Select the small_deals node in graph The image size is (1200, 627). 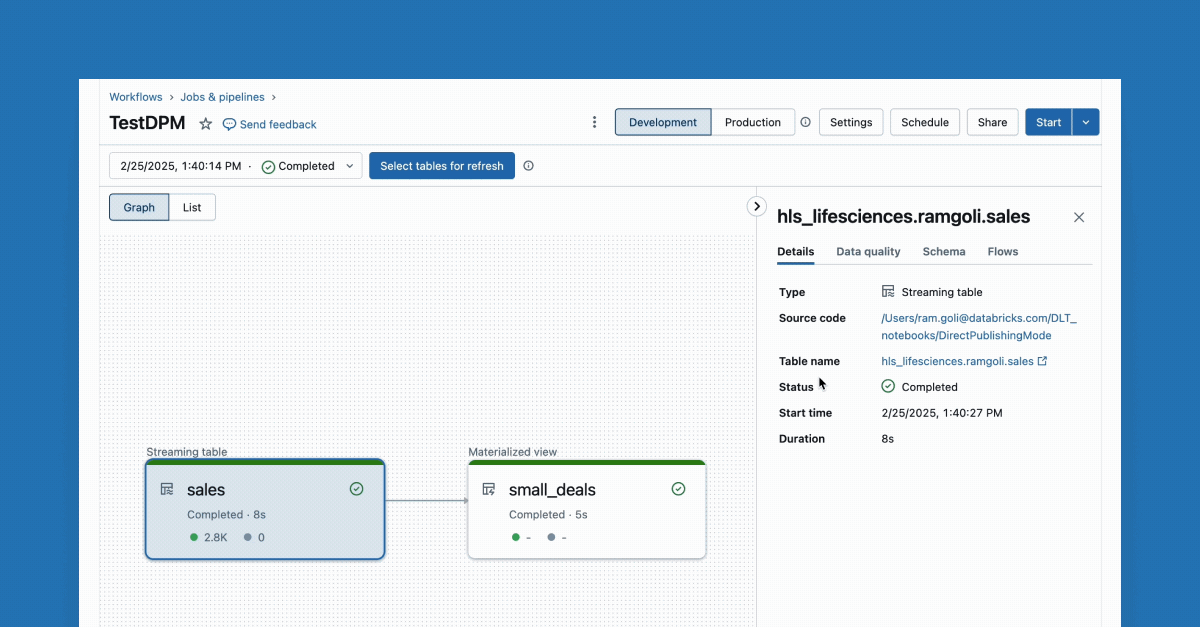pyautogui.click(x=586, y=510)
